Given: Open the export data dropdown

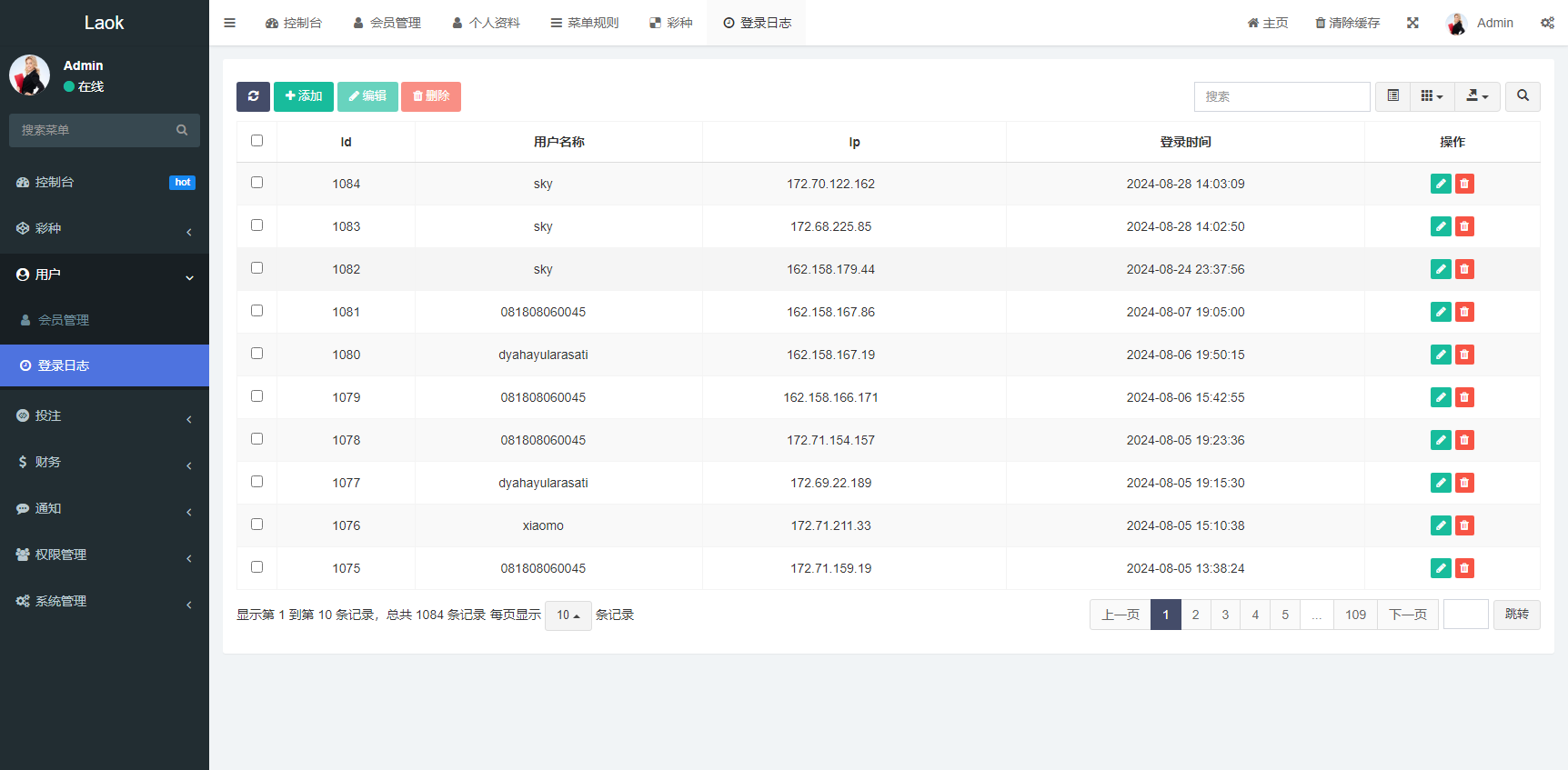Looking at the screenshot, I should click(1477, 96).
